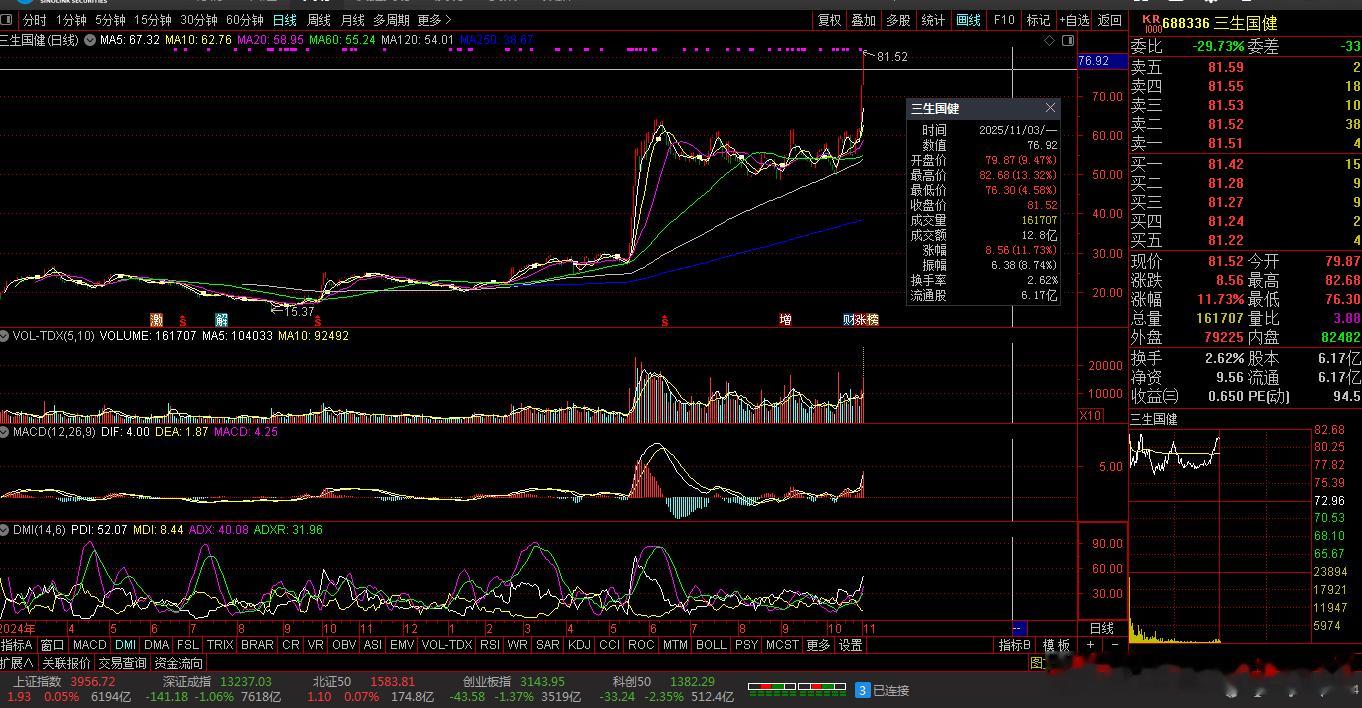
Task: Click the 解 event marker under chart
Action: point(221,320)
